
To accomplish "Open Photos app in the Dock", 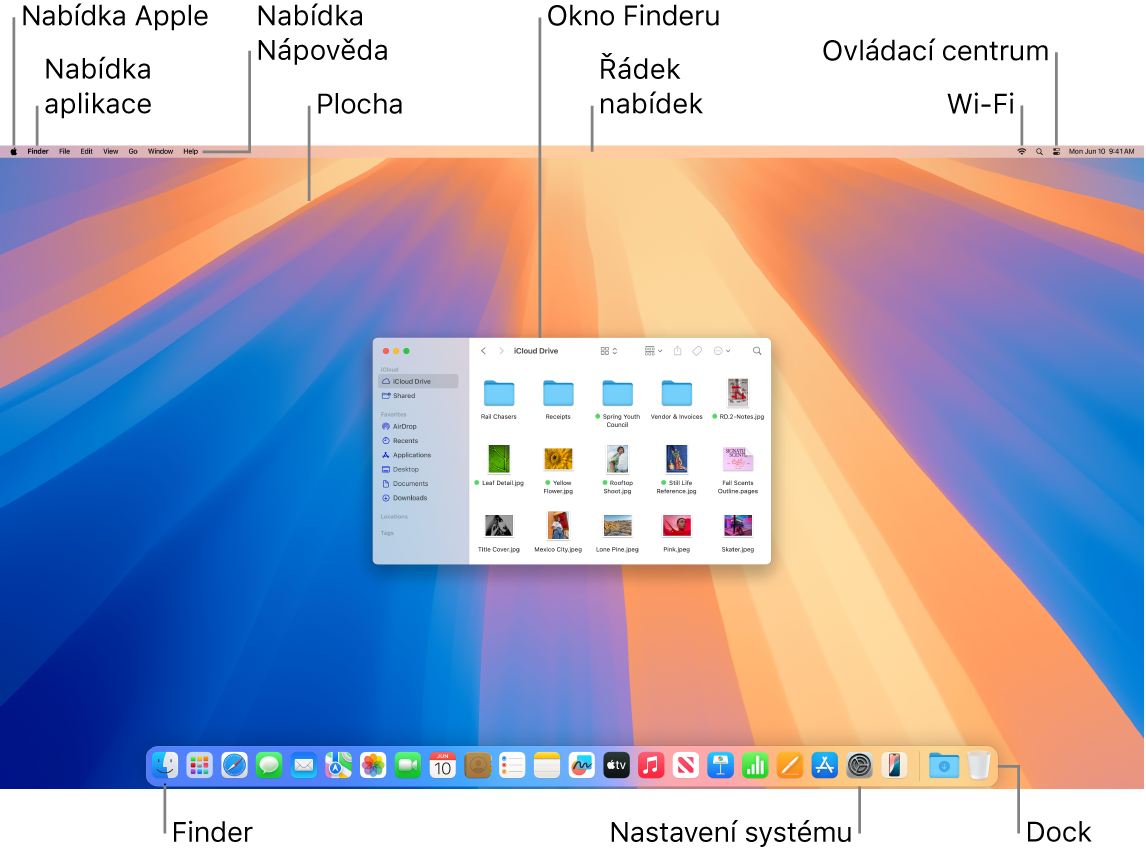I will tap(373, 766).
